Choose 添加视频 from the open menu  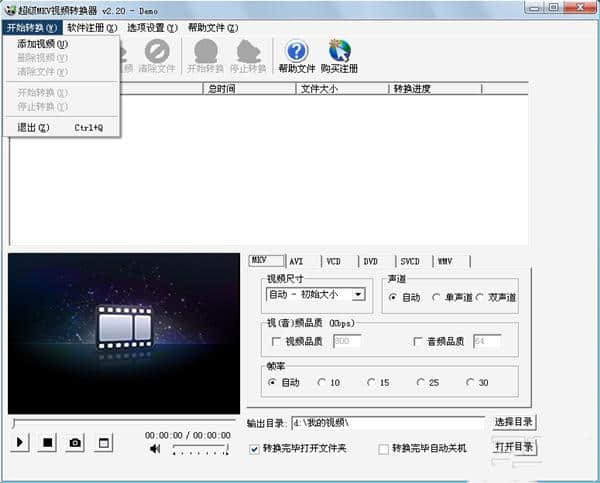(42, 44)
